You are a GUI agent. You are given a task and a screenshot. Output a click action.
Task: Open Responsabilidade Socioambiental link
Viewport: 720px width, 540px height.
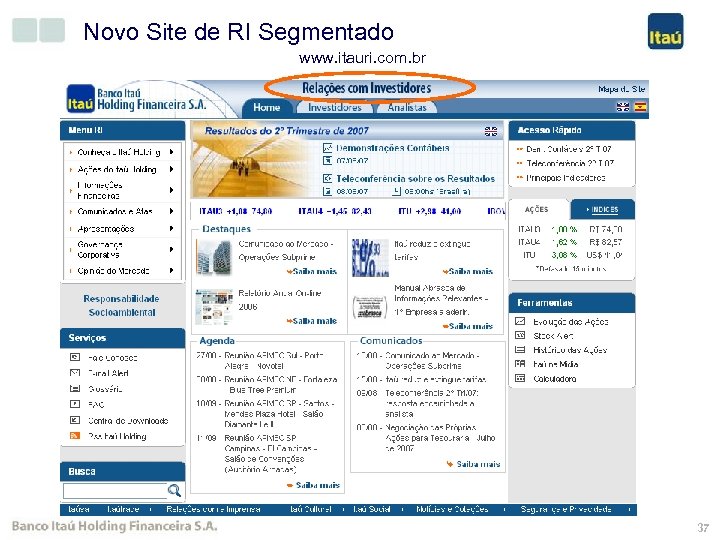coord(122,305)
